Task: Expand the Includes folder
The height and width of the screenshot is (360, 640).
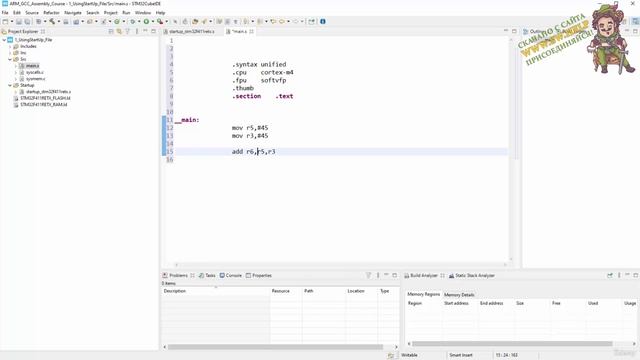Action: click(10, 47)
